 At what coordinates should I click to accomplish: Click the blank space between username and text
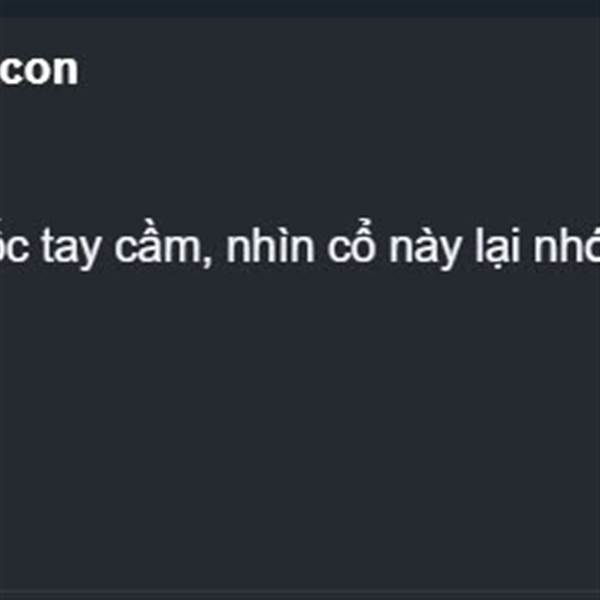click(300, 153)
